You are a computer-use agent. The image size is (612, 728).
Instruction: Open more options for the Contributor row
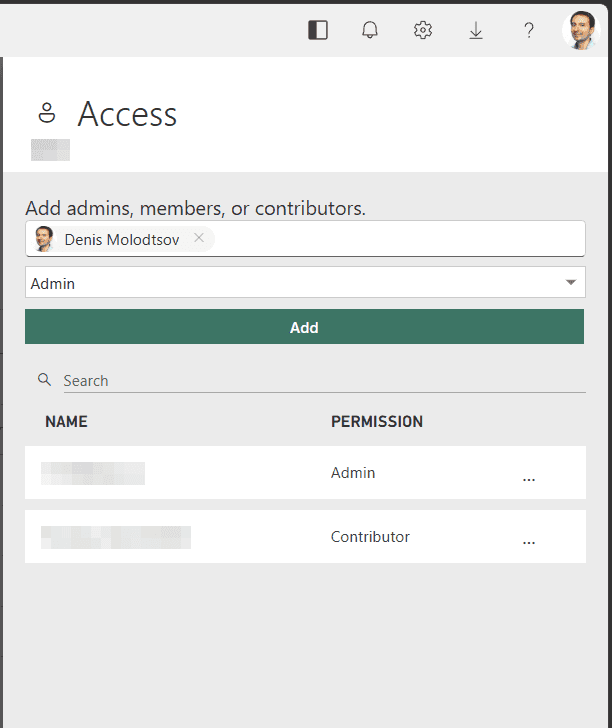pos(529,542)
